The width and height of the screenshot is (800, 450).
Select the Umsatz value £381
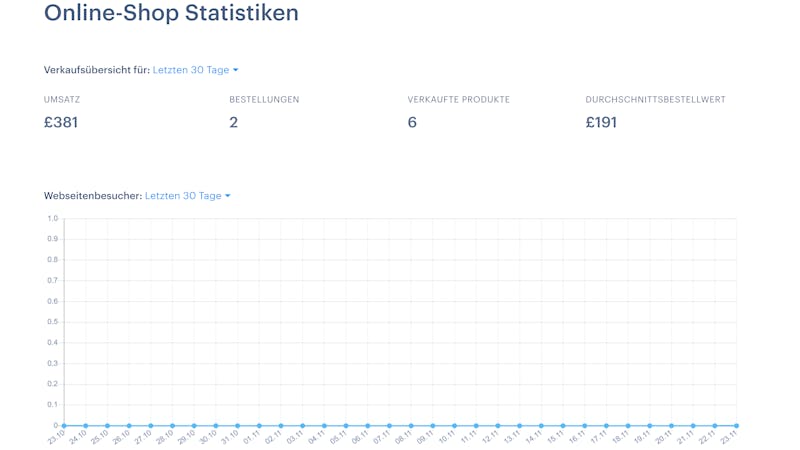coord(61,122)
